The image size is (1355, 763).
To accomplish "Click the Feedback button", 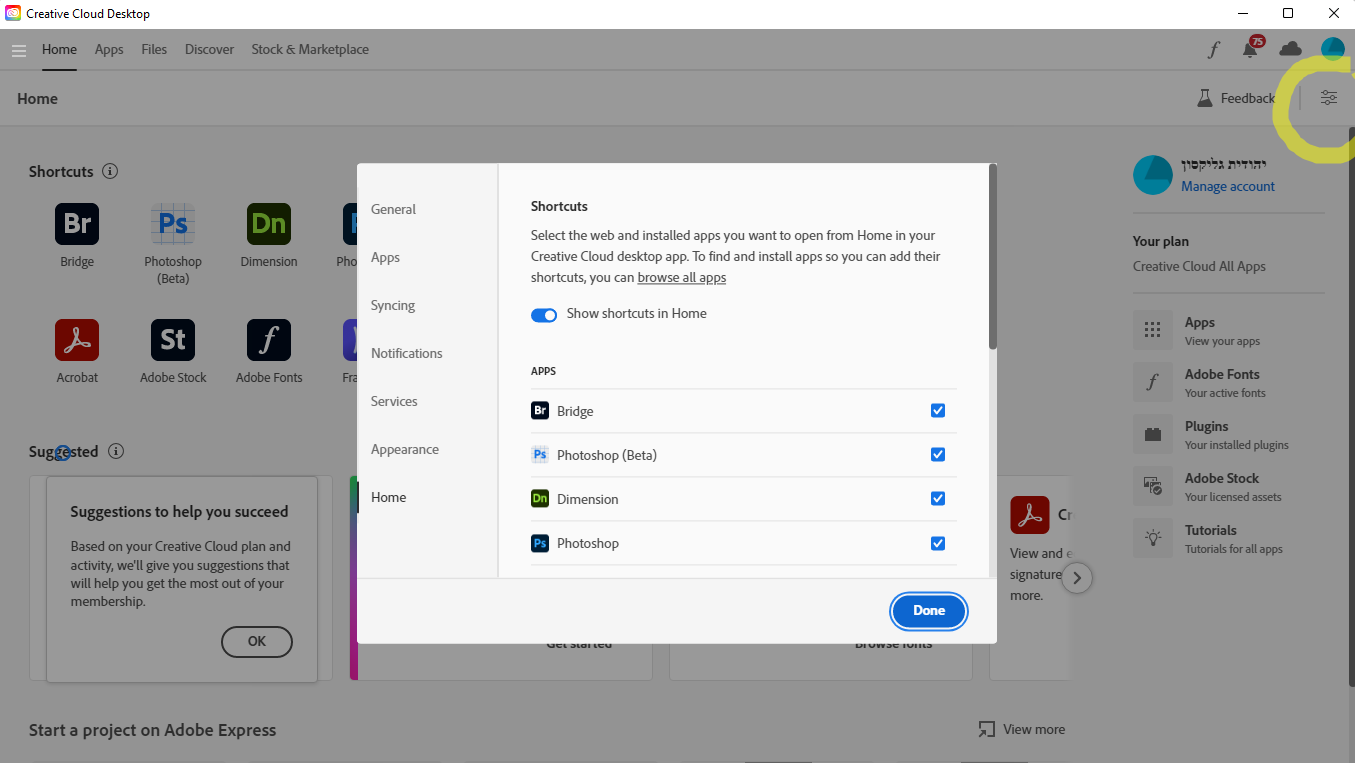I will 1236,98.
